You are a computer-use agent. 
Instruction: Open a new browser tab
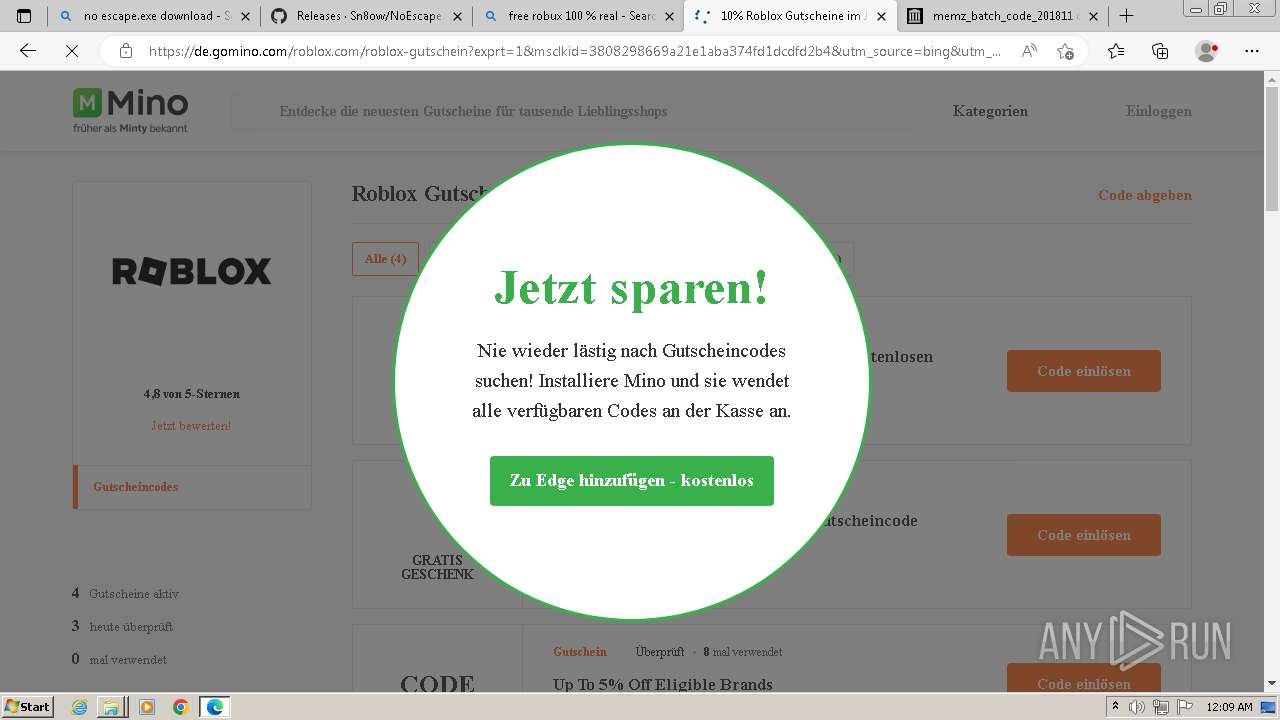point(1126,16)
